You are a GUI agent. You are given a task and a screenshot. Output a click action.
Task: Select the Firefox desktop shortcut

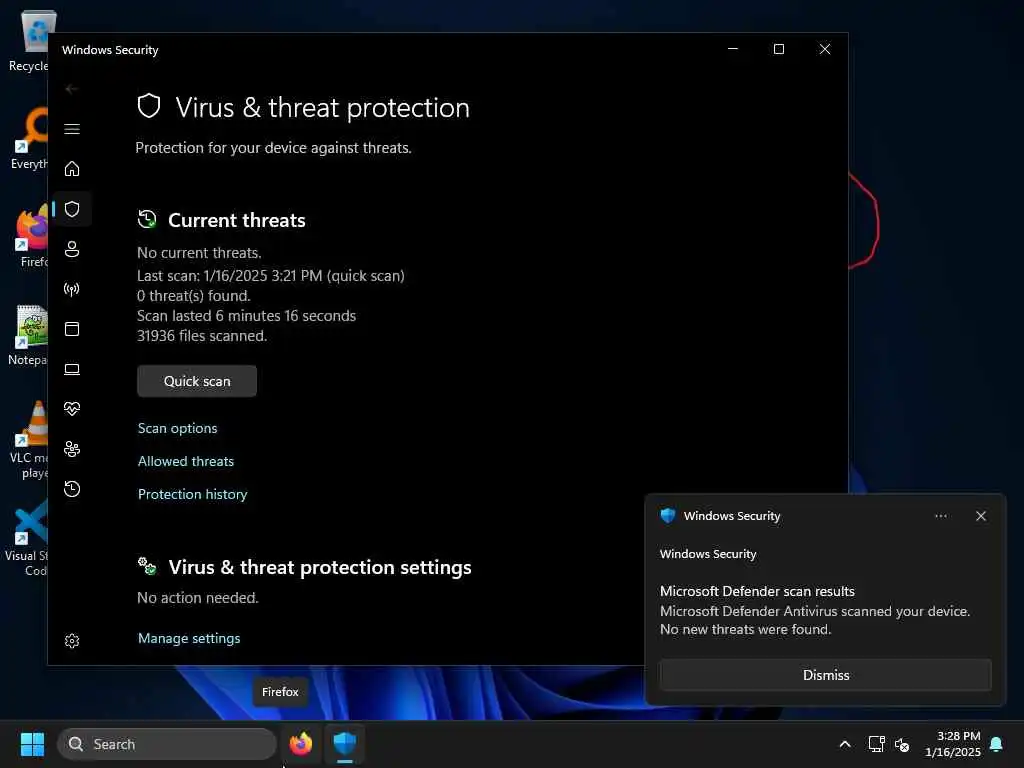31,236
